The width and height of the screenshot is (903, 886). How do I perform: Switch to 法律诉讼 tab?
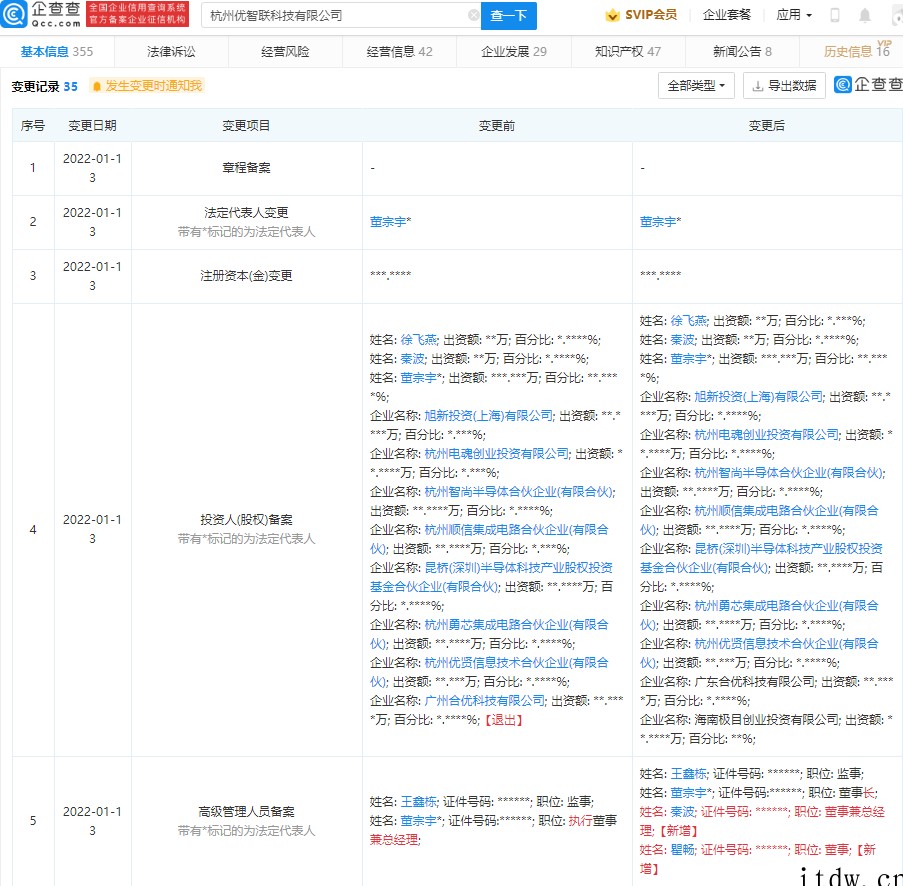pyautogui.click(x=171, y=52)
